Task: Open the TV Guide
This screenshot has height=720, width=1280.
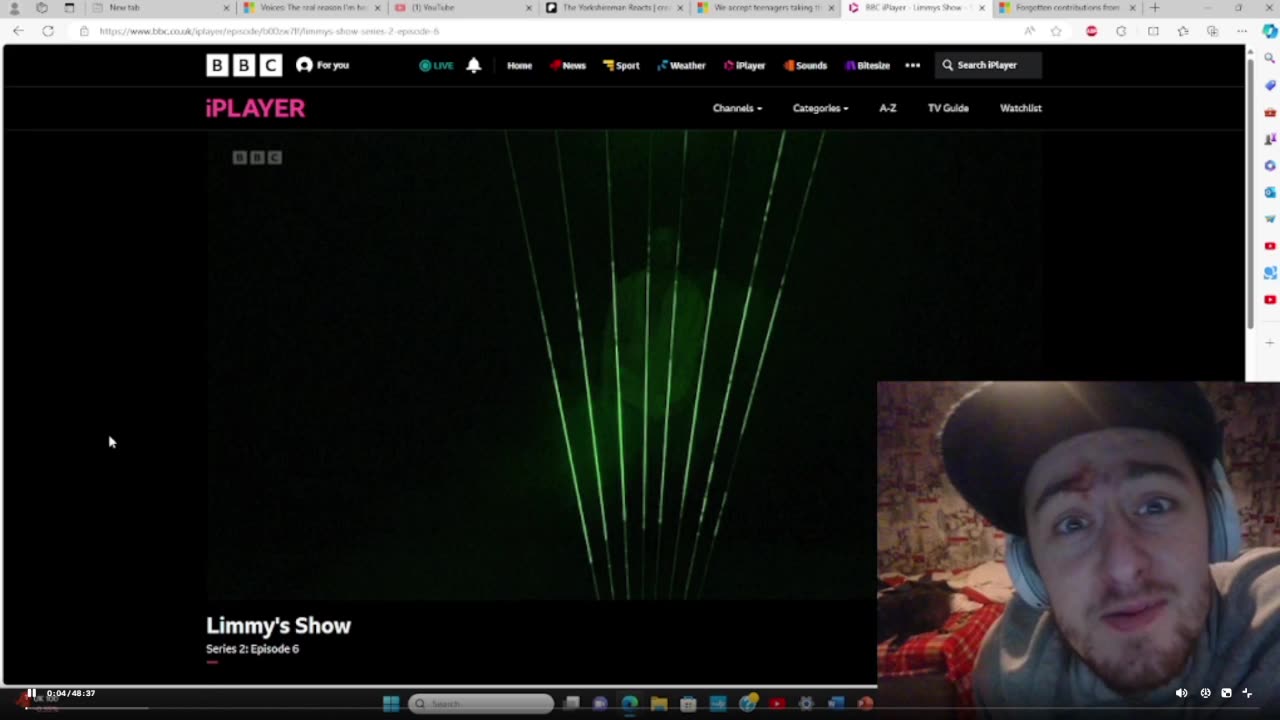Action: pyautogui.click(x=948, y=108)
